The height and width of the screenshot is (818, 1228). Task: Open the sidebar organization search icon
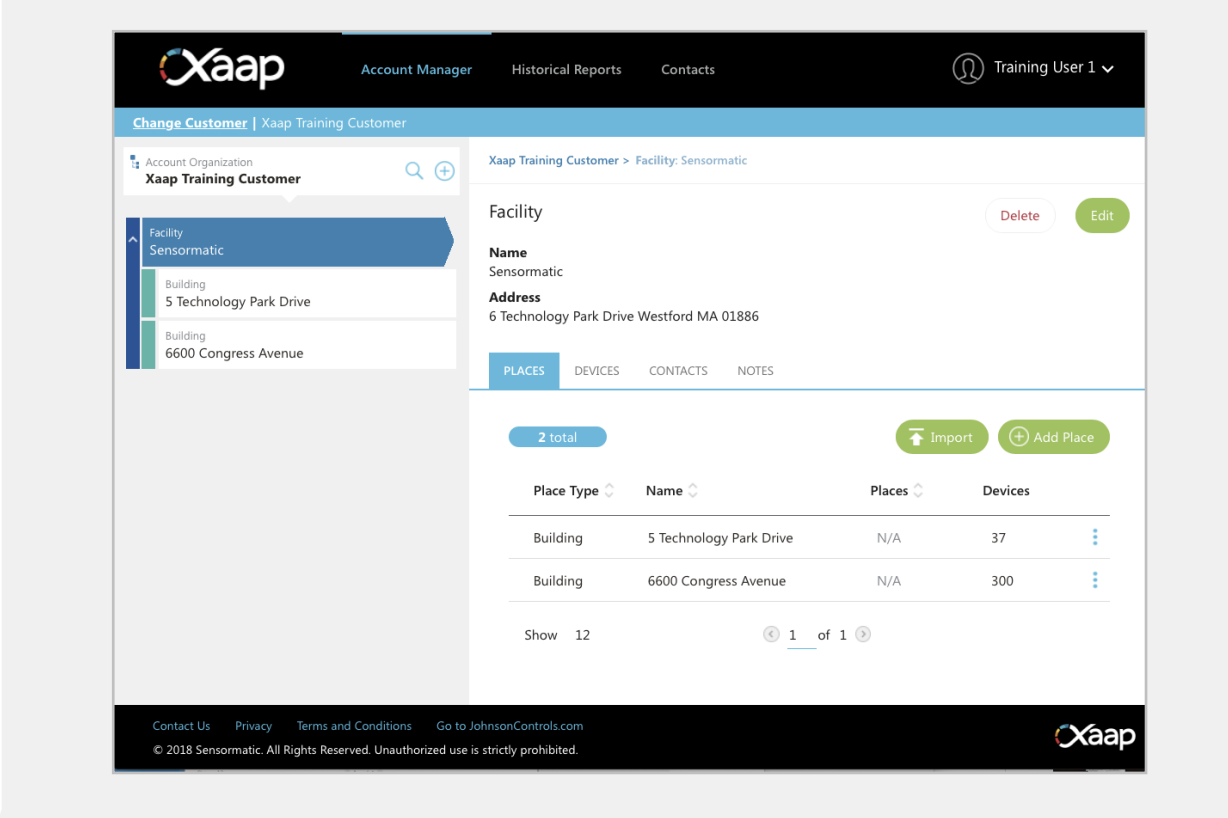point(414,171)
